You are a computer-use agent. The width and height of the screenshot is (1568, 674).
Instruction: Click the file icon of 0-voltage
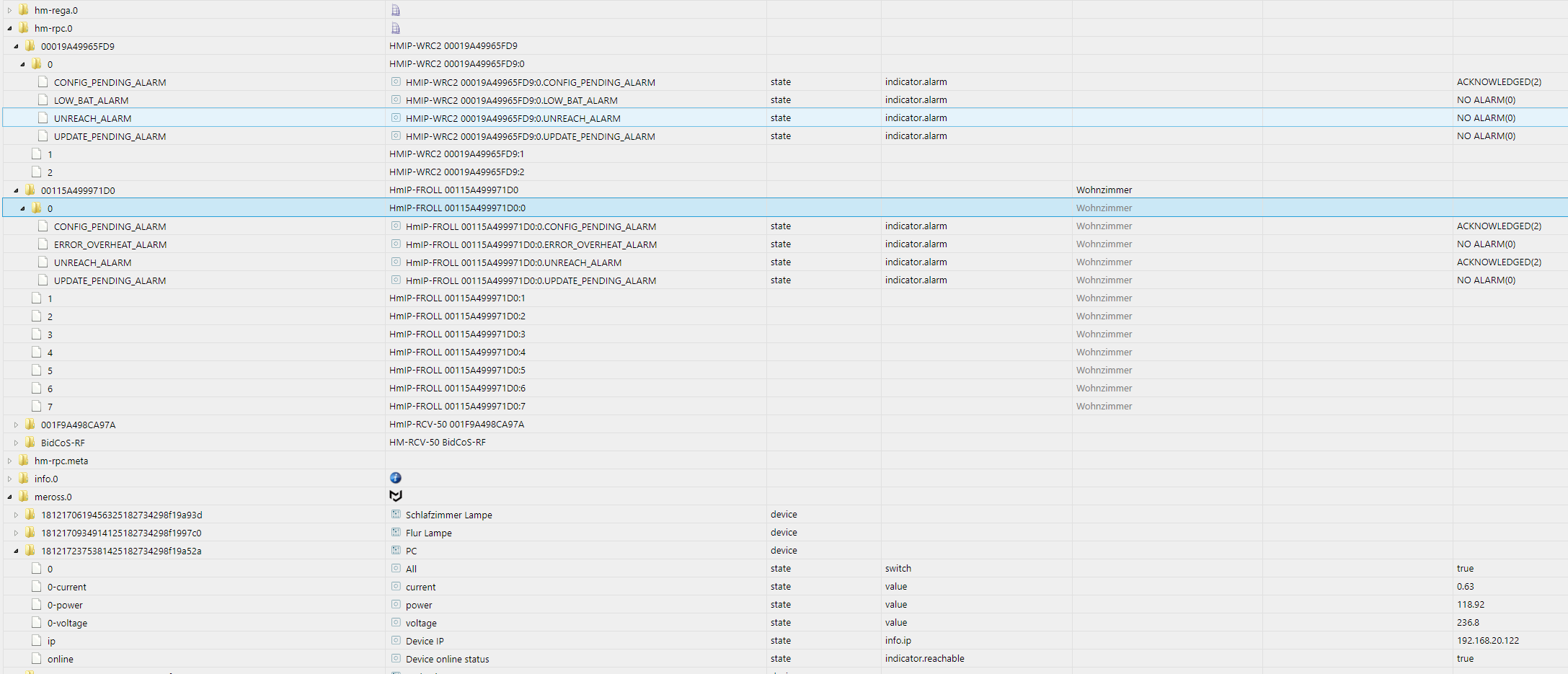pyautogui.click(x=37, y=622)
